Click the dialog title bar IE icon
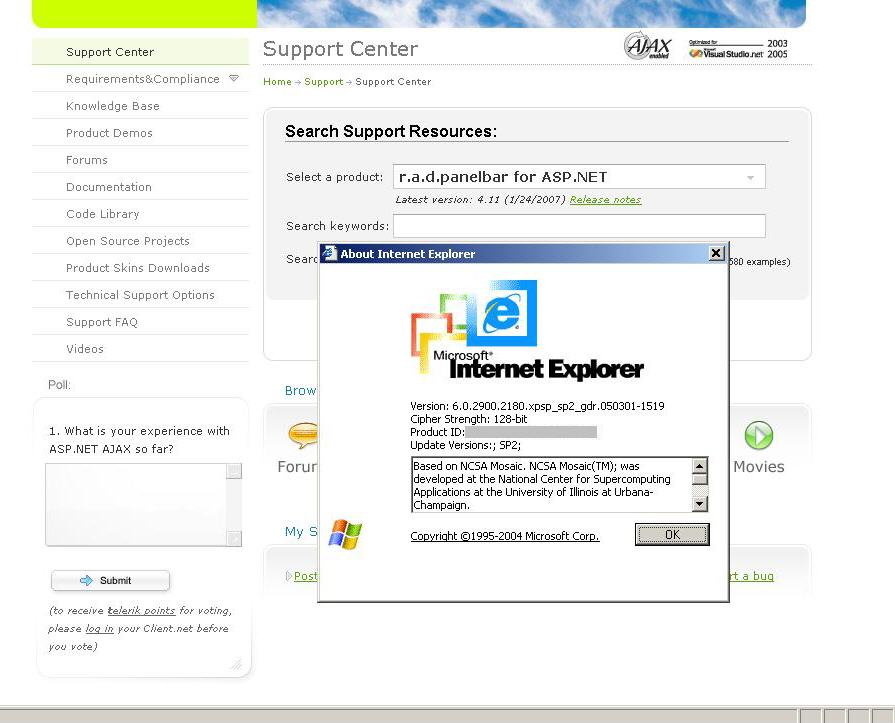Image resolution: width=895 pixels, height=723 pixels. click(329, 253)
